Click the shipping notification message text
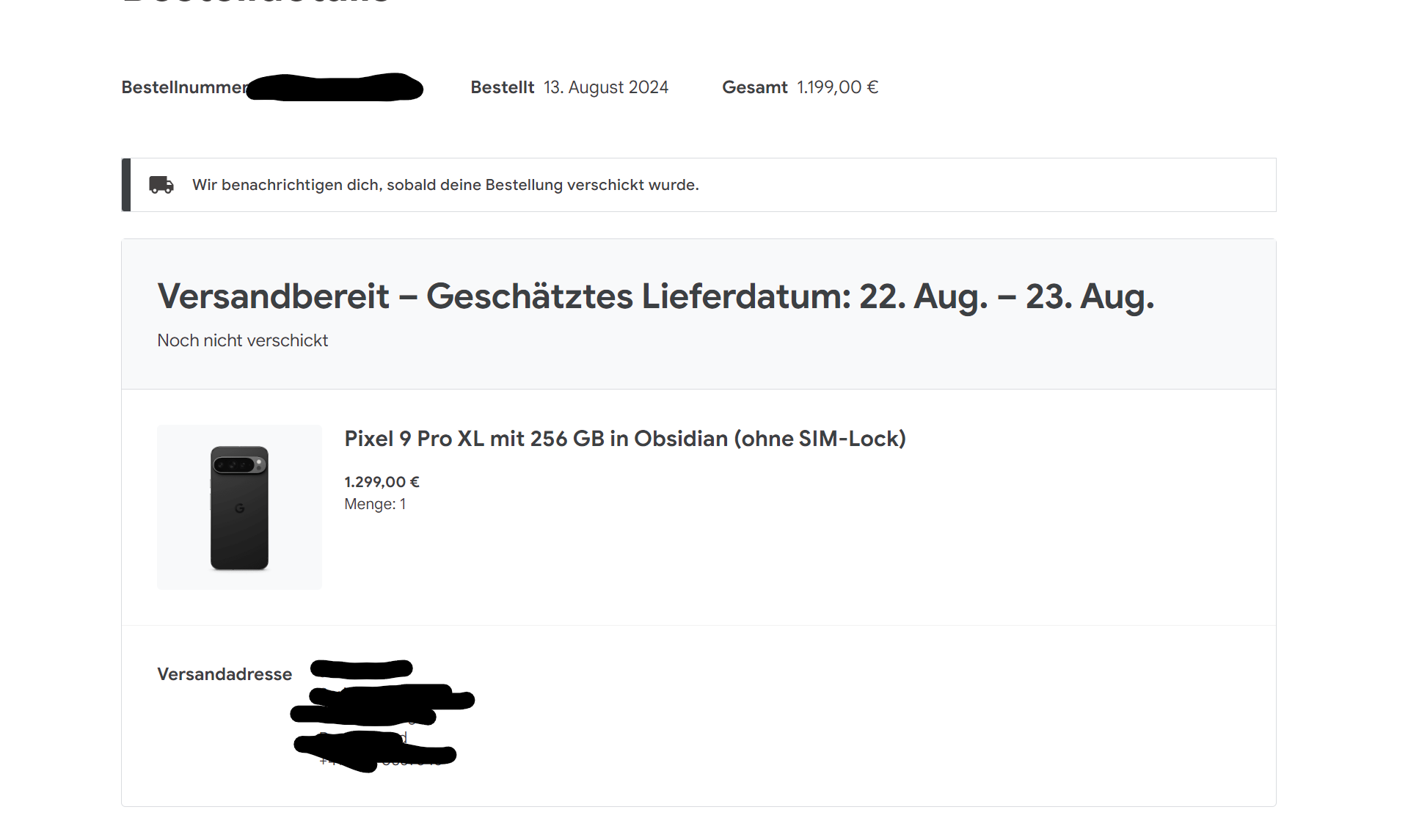This screenshot has width=1408, height=840. (x=445, y=185)
